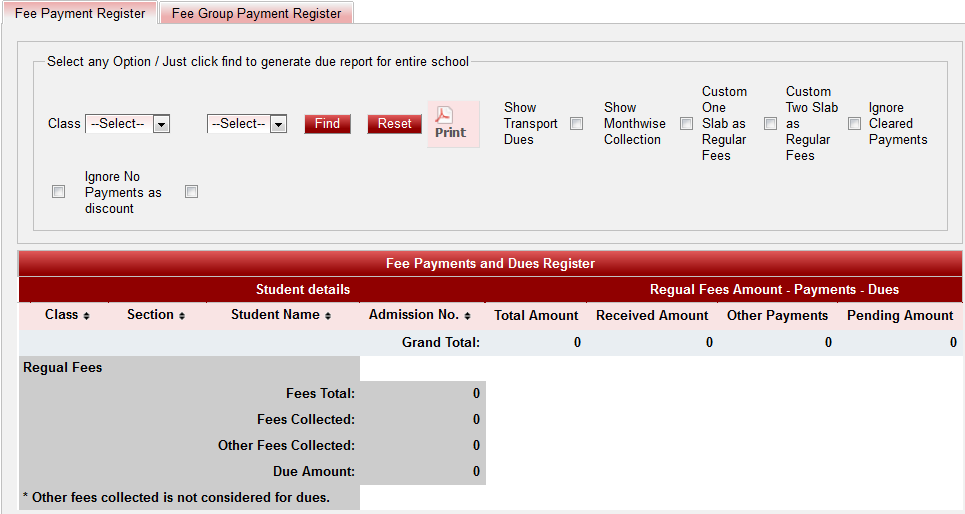
Task: Check Custom Two Slab as Regular Fees
Action: [x=854, y=124]
